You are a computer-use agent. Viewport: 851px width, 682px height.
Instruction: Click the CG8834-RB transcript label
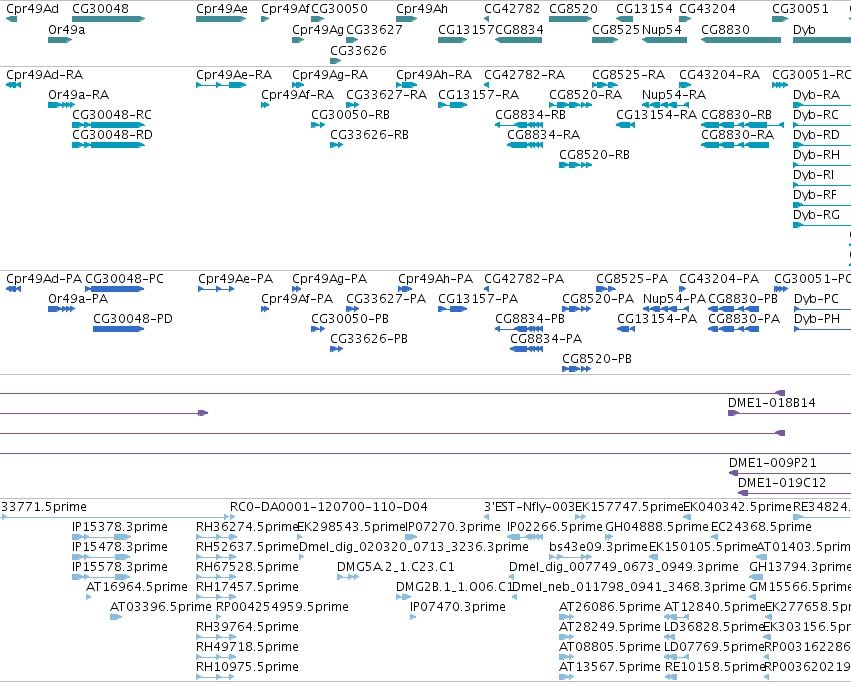(530, 114)
